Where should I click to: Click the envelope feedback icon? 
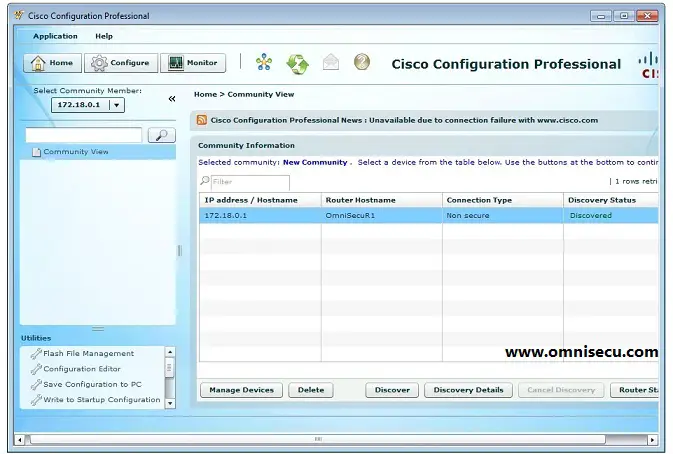[331, 63]
